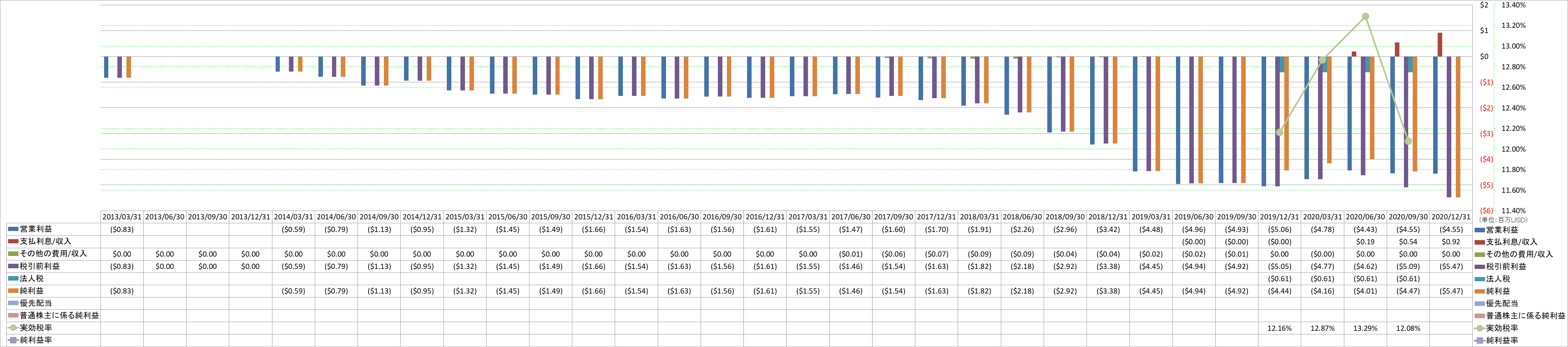Click the 純利益率 table row label
The image size is (1568, 347).
click(x=36, y=340)
